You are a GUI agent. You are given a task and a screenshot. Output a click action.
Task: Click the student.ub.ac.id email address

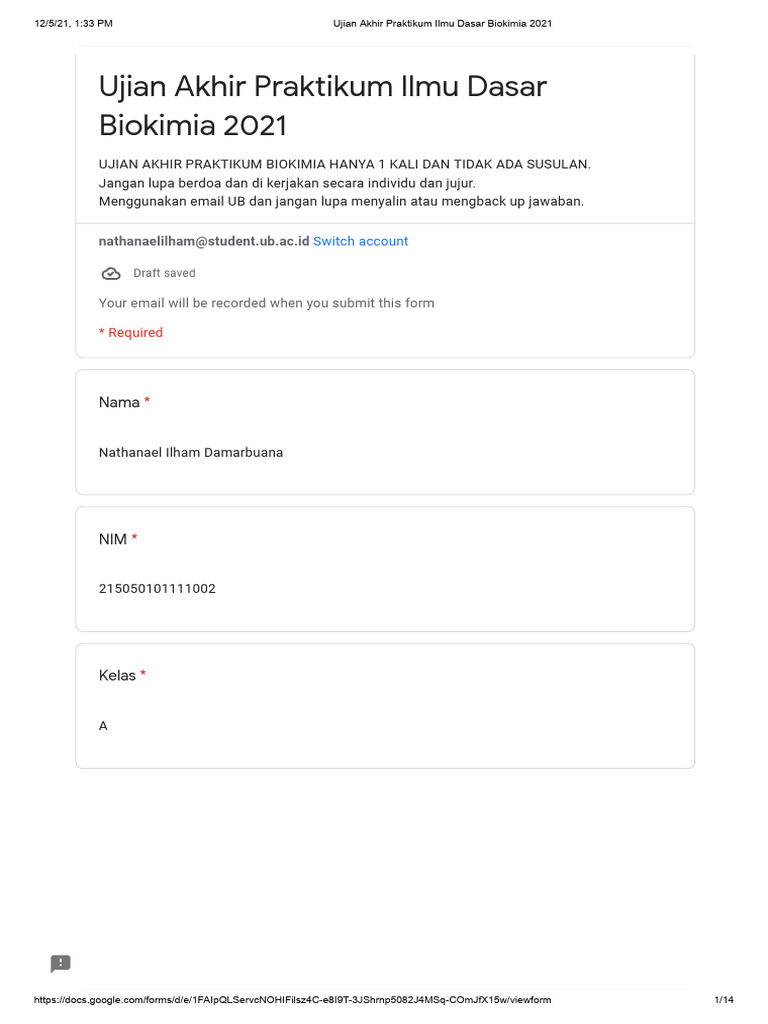click(x=204, y=241)
